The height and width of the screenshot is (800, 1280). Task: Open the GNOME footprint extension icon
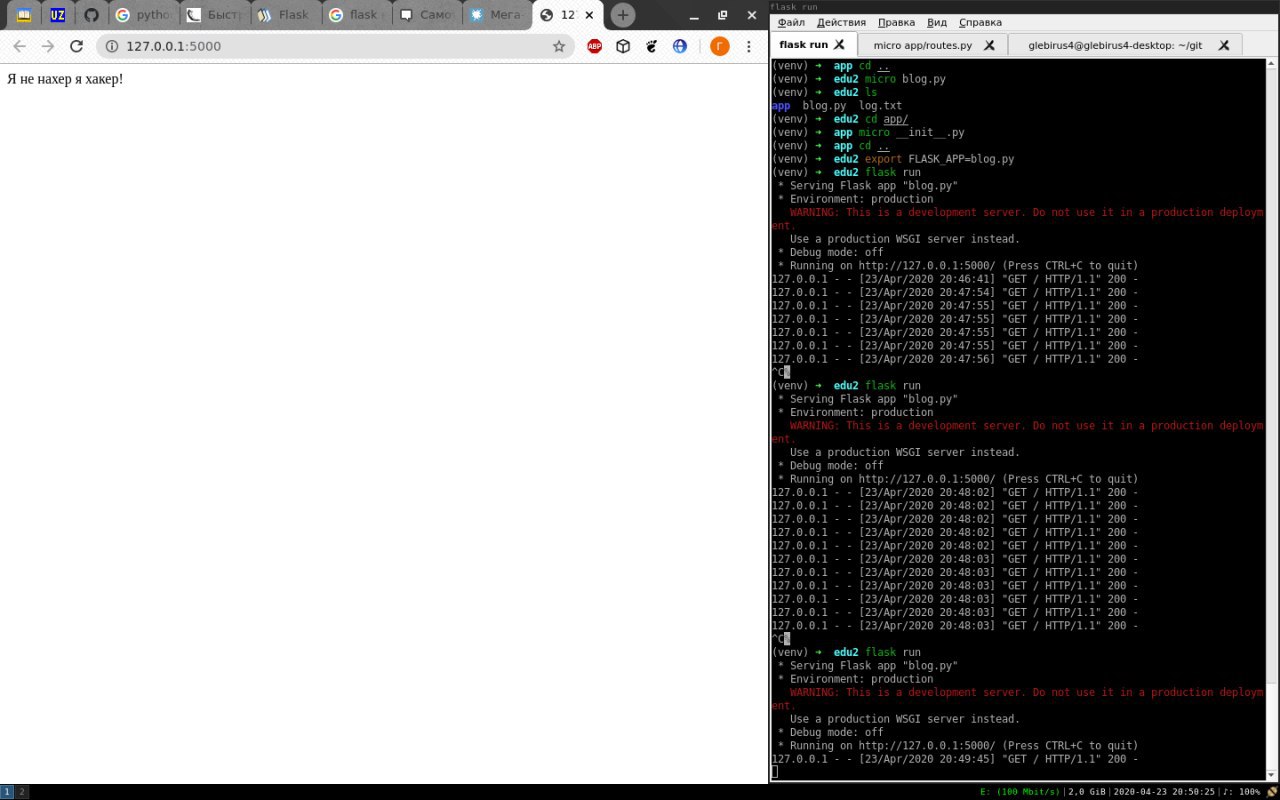click(652, 46)
